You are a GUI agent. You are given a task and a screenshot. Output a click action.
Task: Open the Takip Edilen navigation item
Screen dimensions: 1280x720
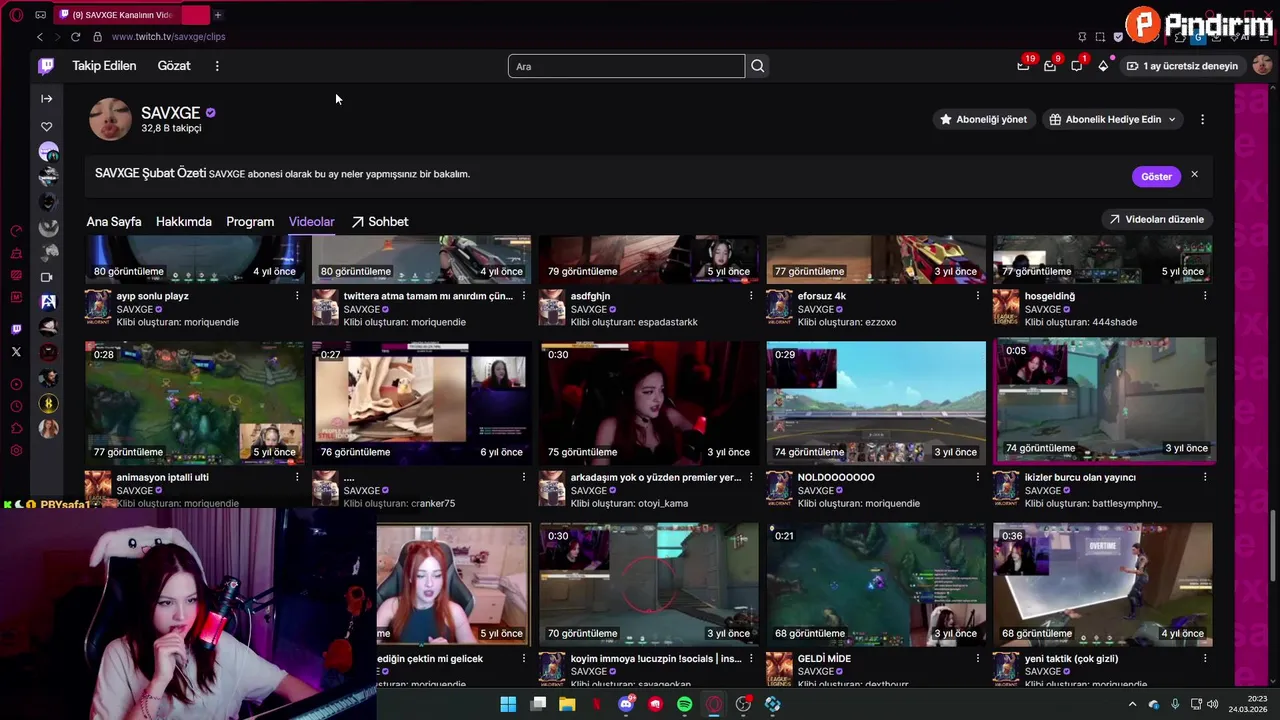104,66
